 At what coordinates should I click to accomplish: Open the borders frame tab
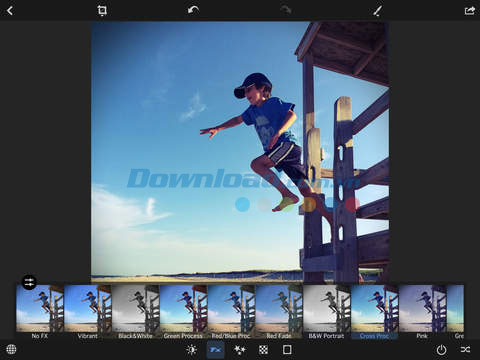click(287, 349)
